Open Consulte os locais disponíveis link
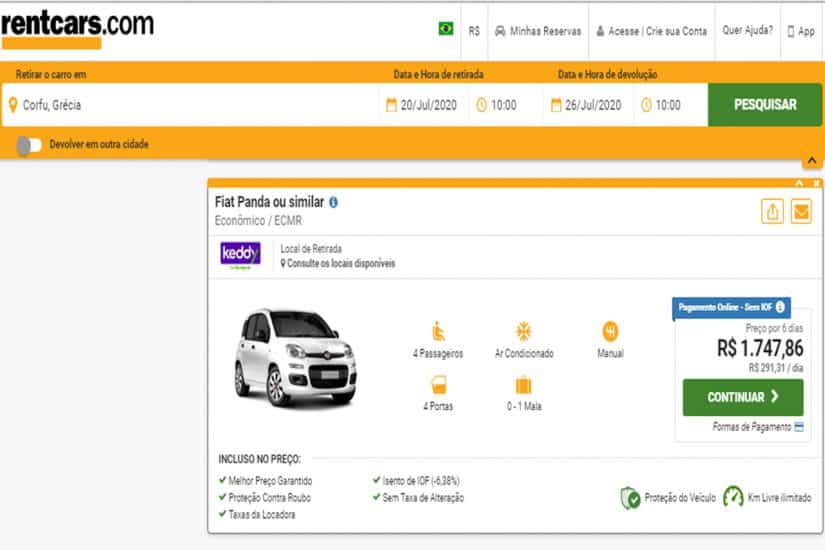 (337, 263)
